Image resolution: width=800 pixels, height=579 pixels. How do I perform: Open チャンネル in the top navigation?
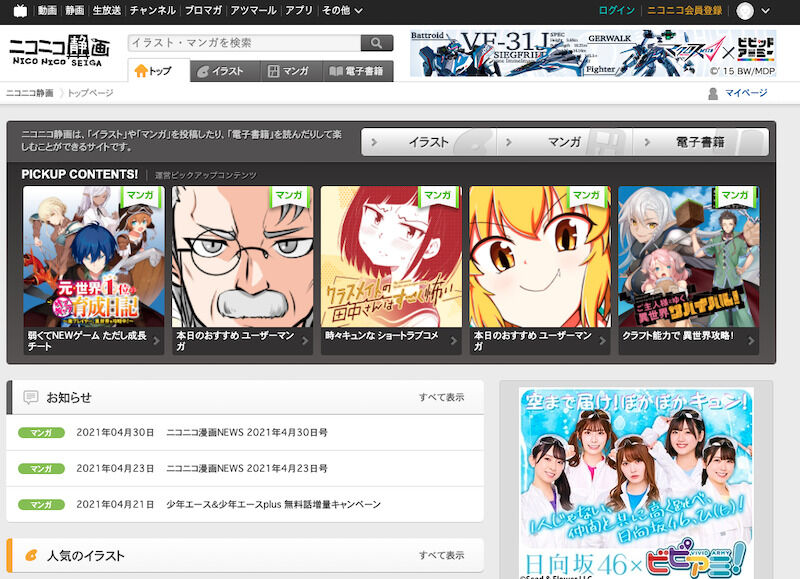(x=153, y=10)
